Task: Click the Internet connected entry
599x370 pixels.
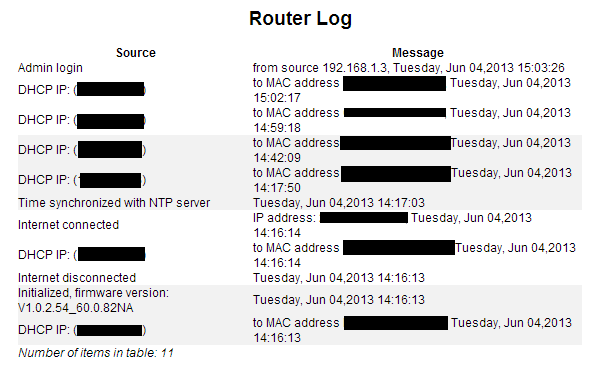Action: click(x=68, y=225)
